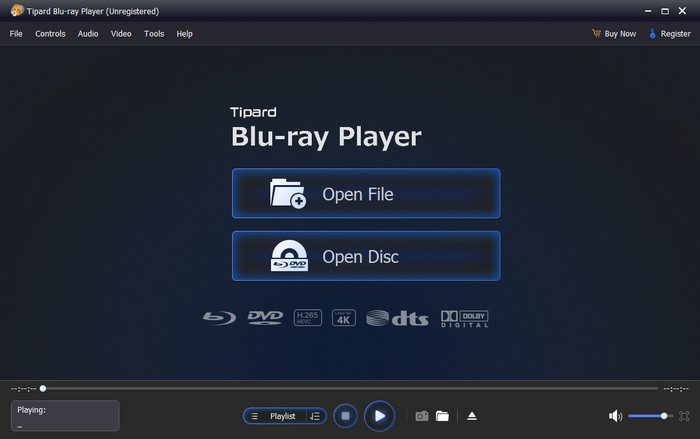Click the Register key icon
The image size is (700, 439).
653,34
